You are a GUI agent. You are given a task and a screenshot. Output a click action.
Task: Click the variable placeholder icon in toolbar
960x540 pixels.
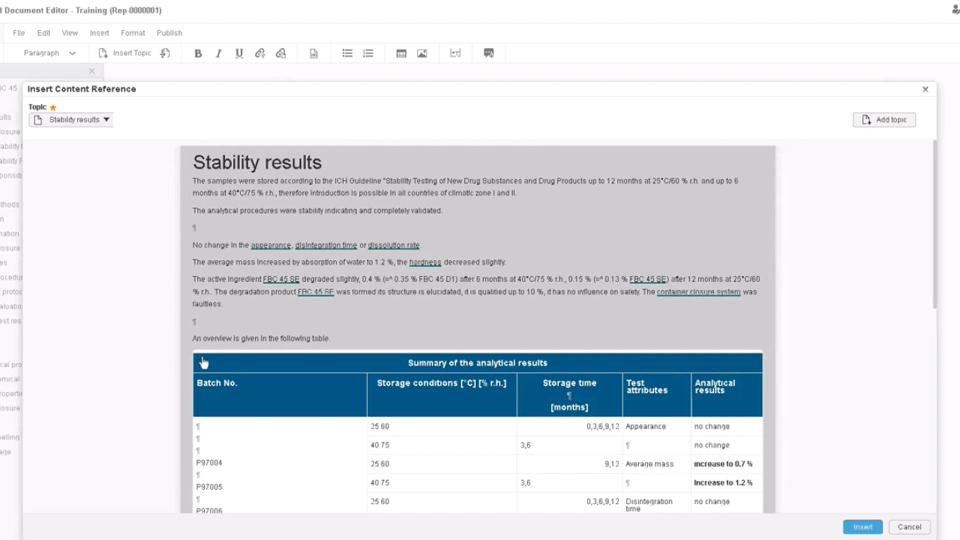point(455,53)
